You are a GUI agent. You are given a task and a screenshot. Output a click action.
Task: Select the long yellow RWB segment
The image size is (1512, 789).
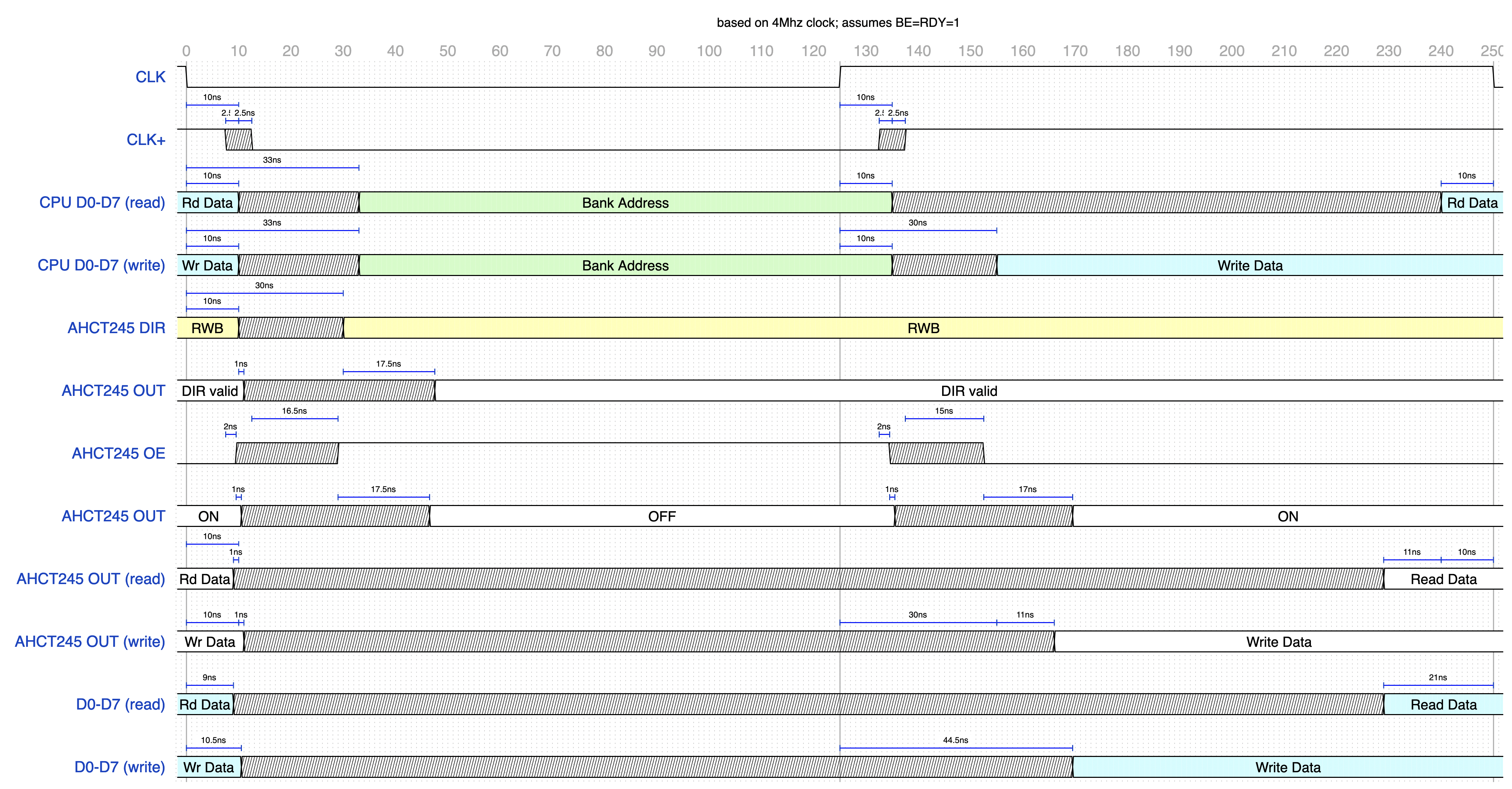pos(923,328)
